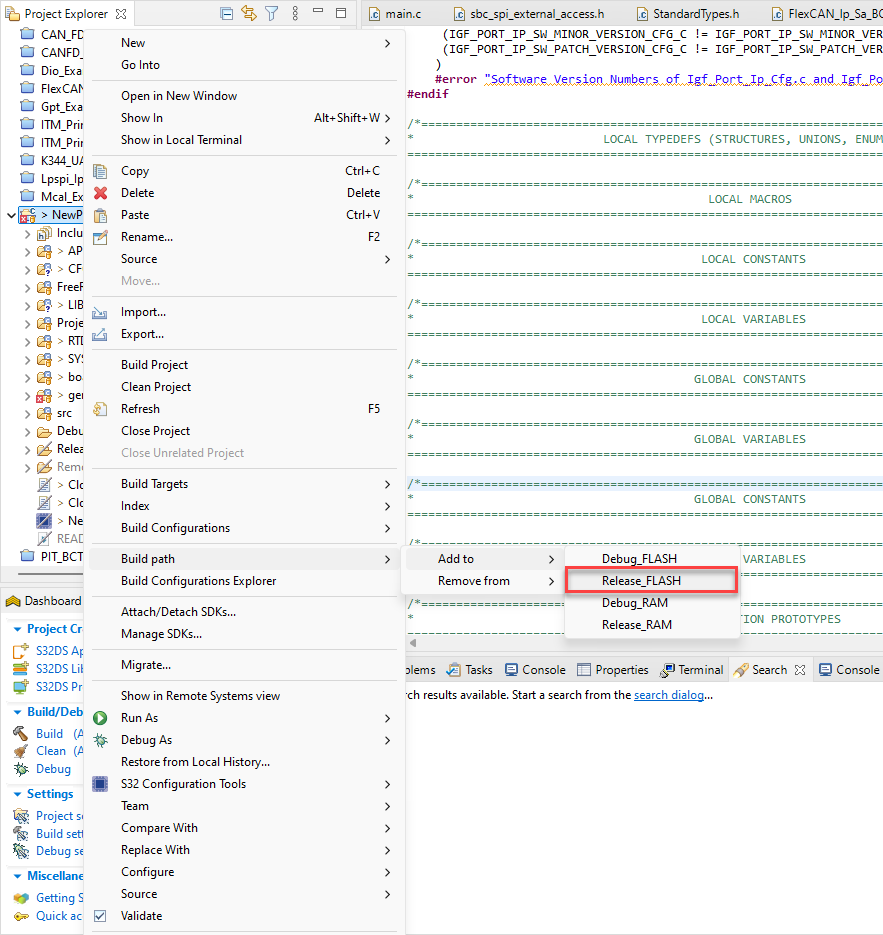
Task: Expand the src folder node
Action: (27, 413)
